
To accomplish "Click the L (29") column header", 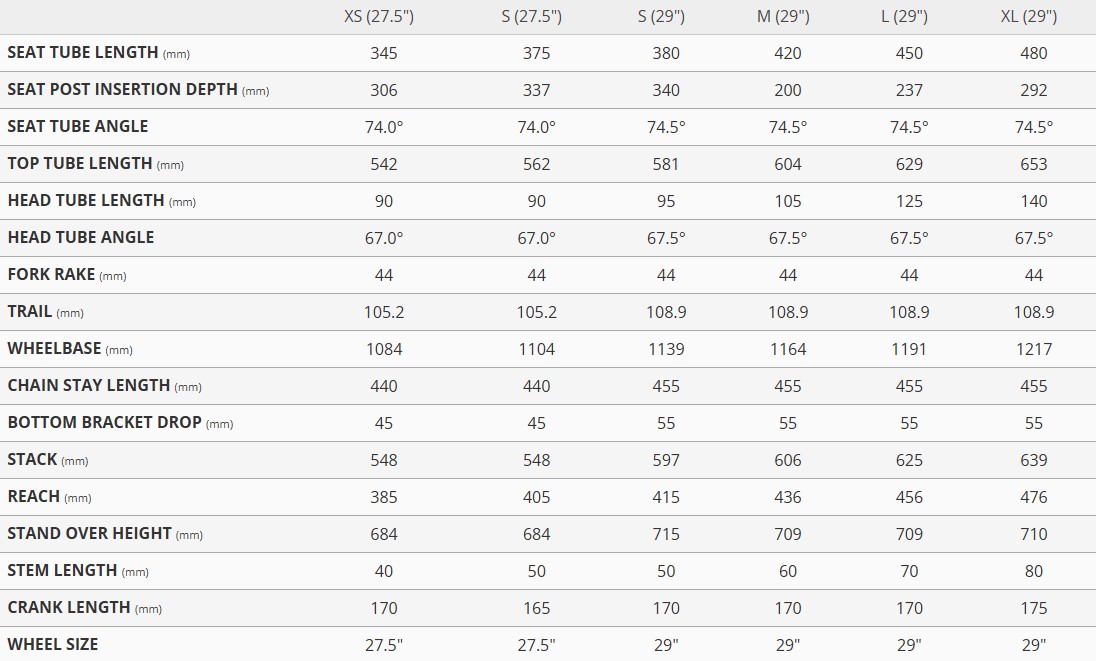I will pos(909,16).
